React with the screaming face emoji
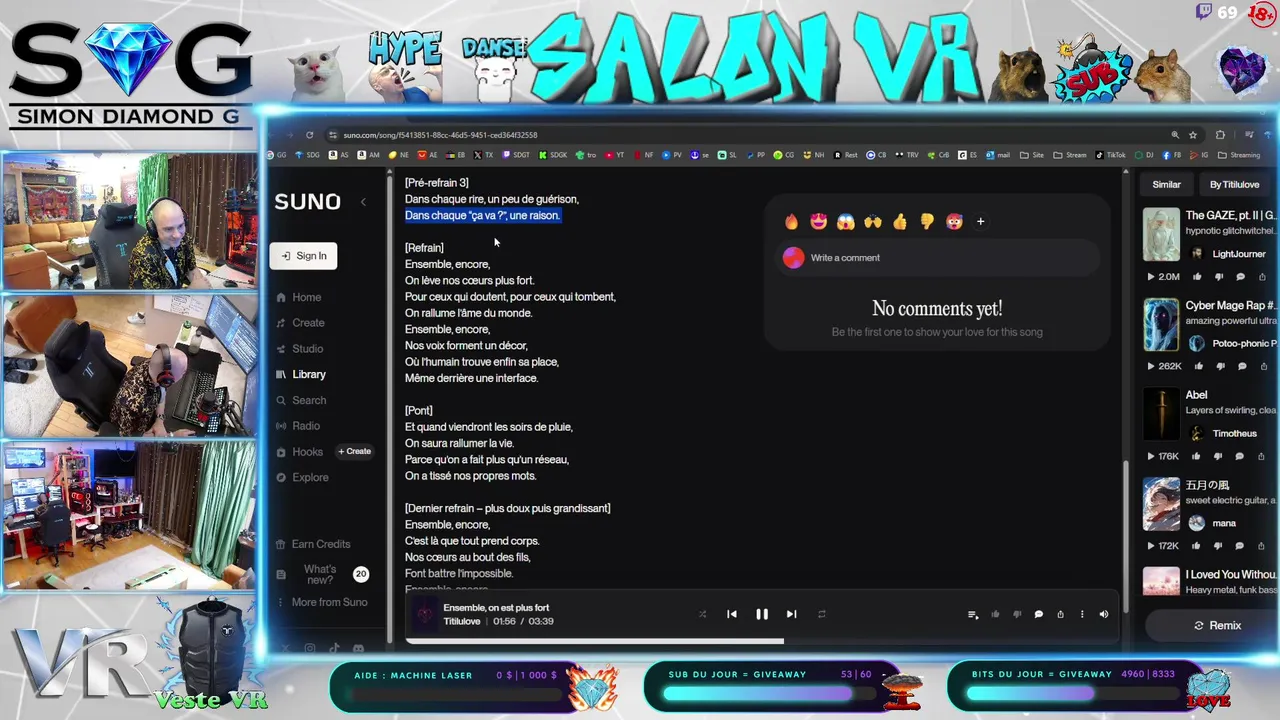The width and height of the screenshot is (1280, 720). click(846, 222)
